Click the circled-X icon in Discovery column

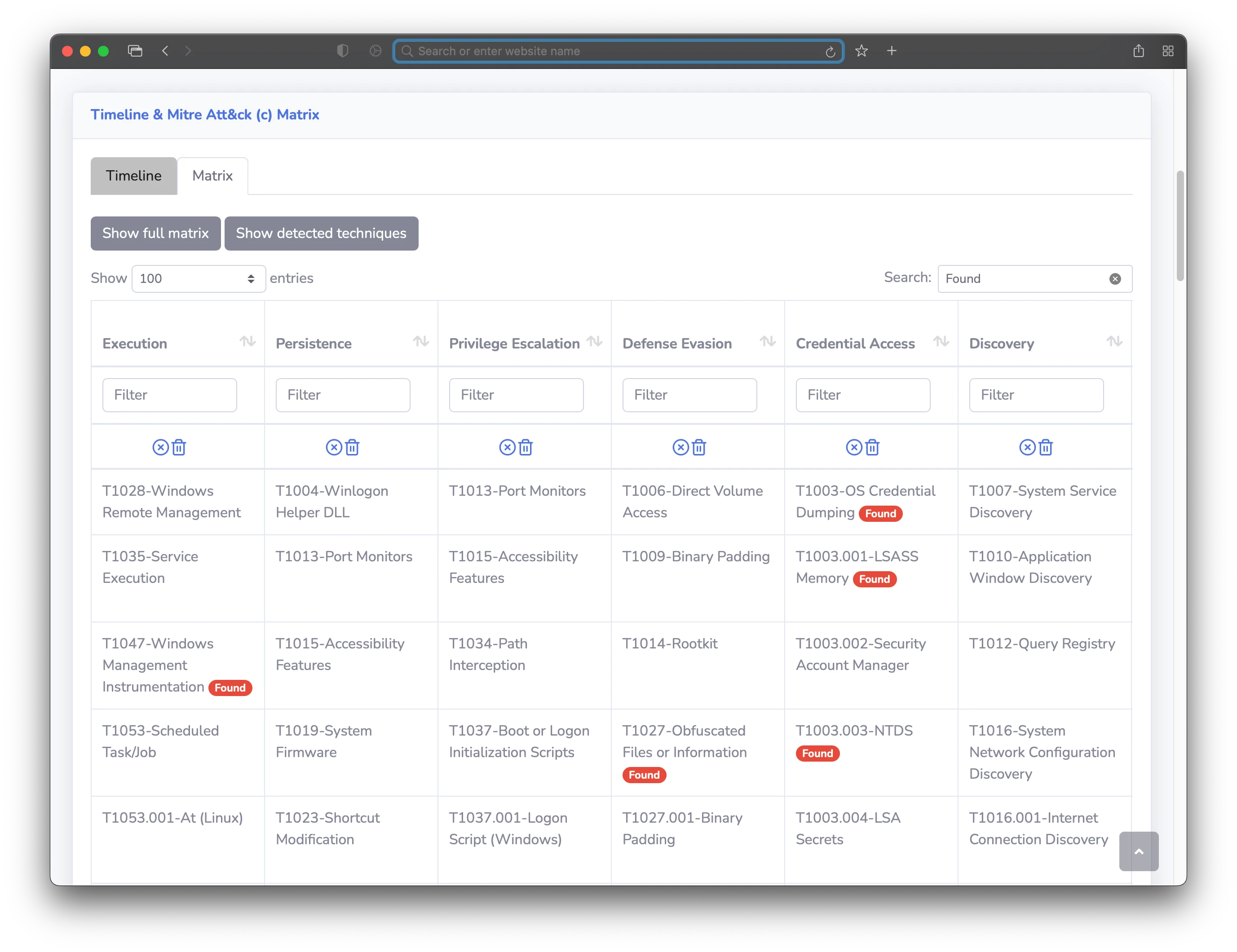pos(1027,447)
